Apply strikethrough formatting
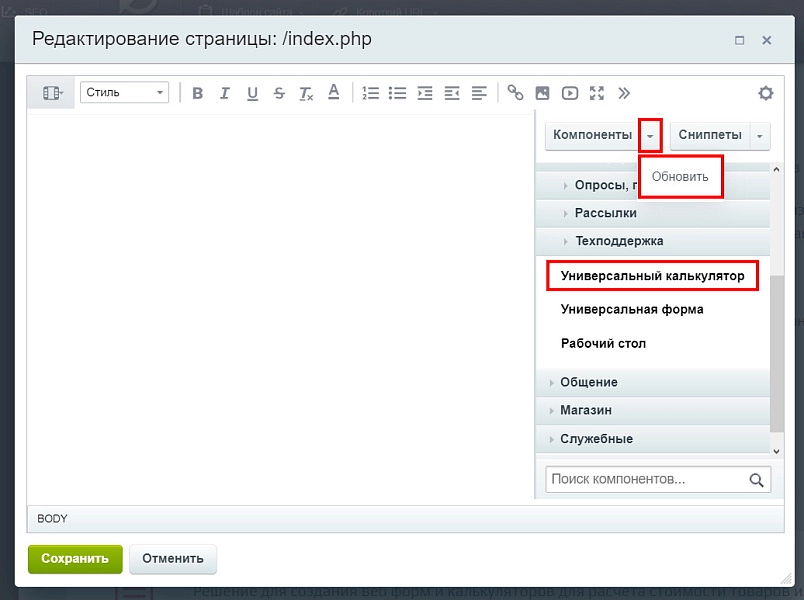Image resolution: width=804 pixels, height=600 pixels. click(279, 93)
